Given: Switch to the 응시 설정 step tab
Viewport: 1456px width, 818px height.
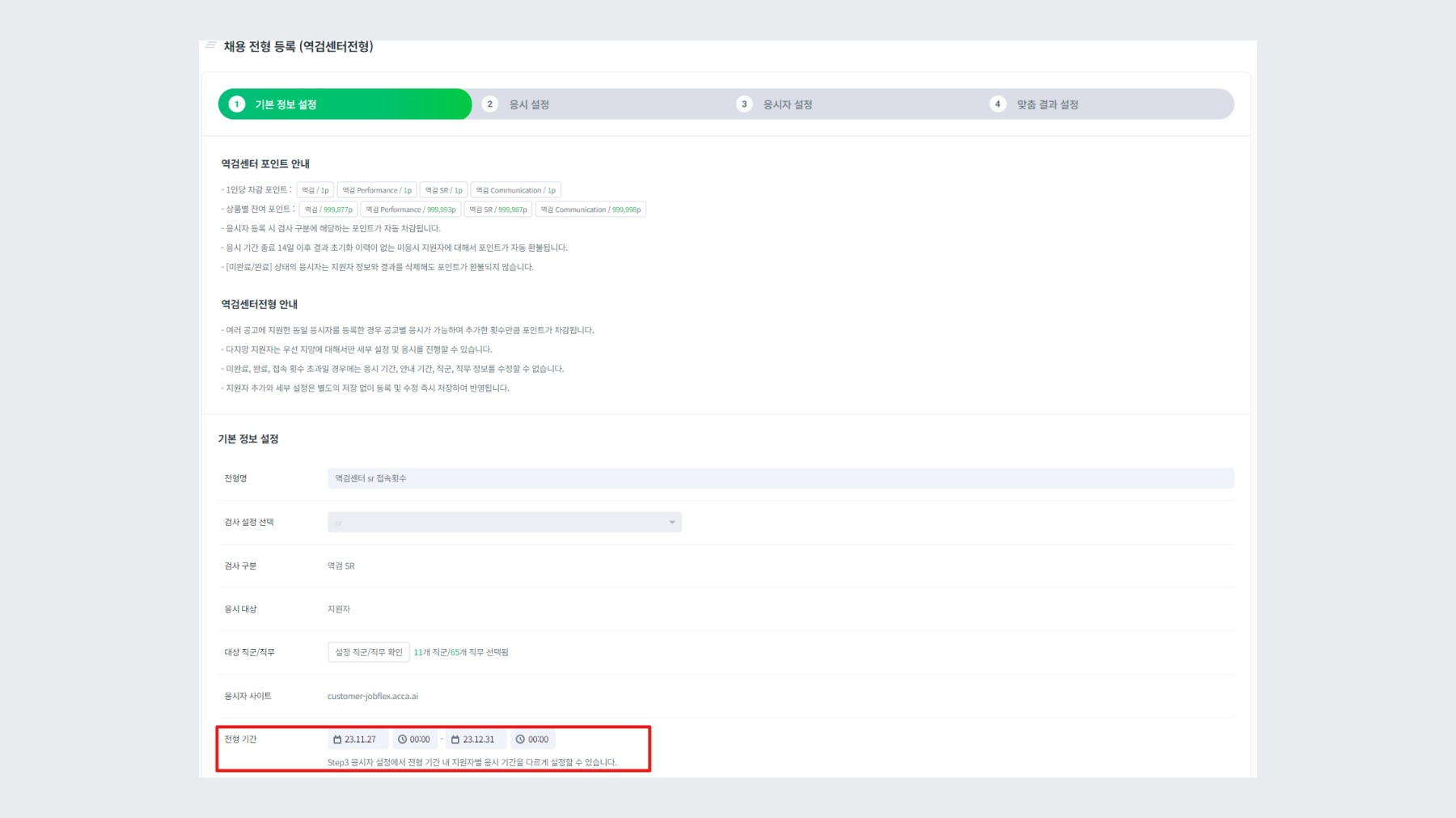Looking at the screenshot, I should point(518,104).
